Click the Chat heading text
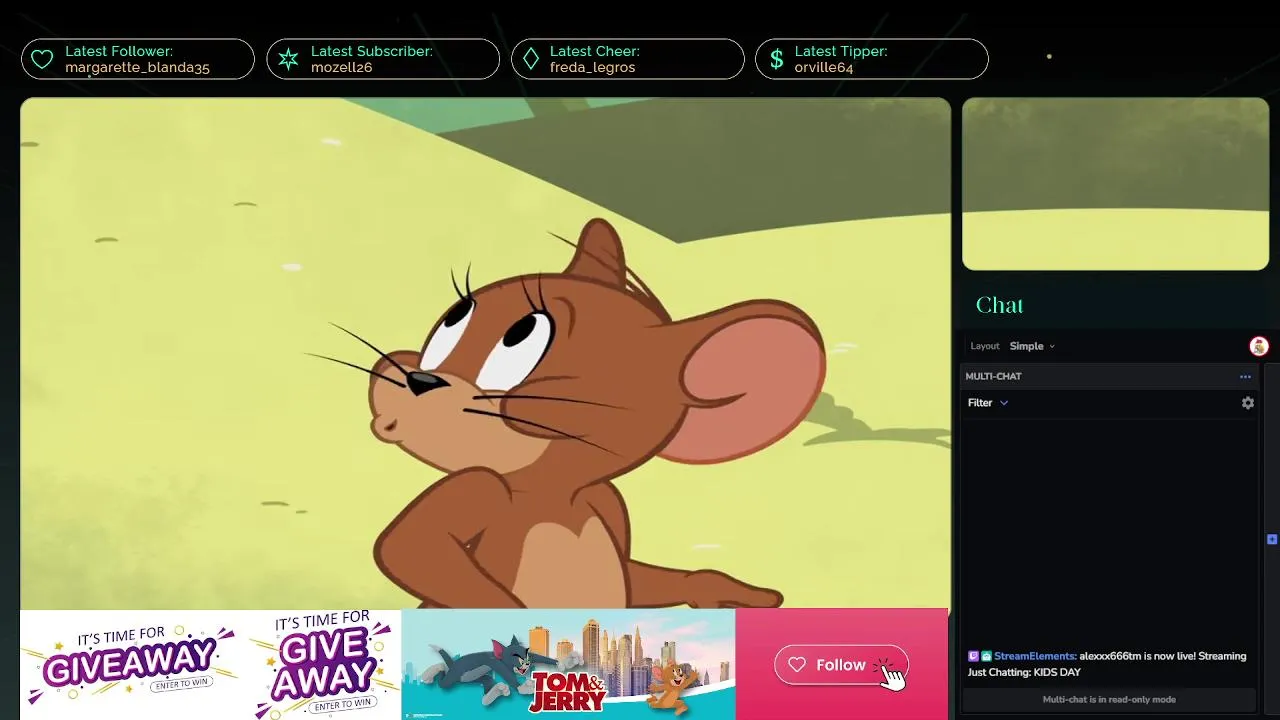Viewport: 1280px width, 720px height. tap(999, 305)
